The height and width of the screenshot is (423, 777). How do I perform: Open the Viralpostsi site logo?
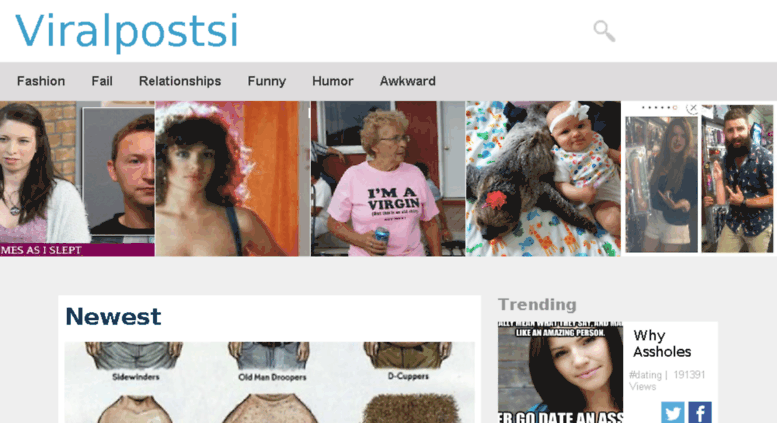(127, 31)
